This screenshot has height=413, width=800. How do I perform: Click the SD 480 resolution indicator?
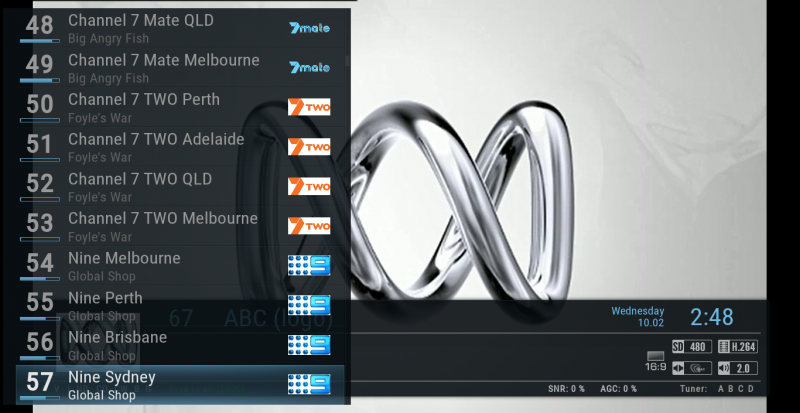click(x=692, y=347)
